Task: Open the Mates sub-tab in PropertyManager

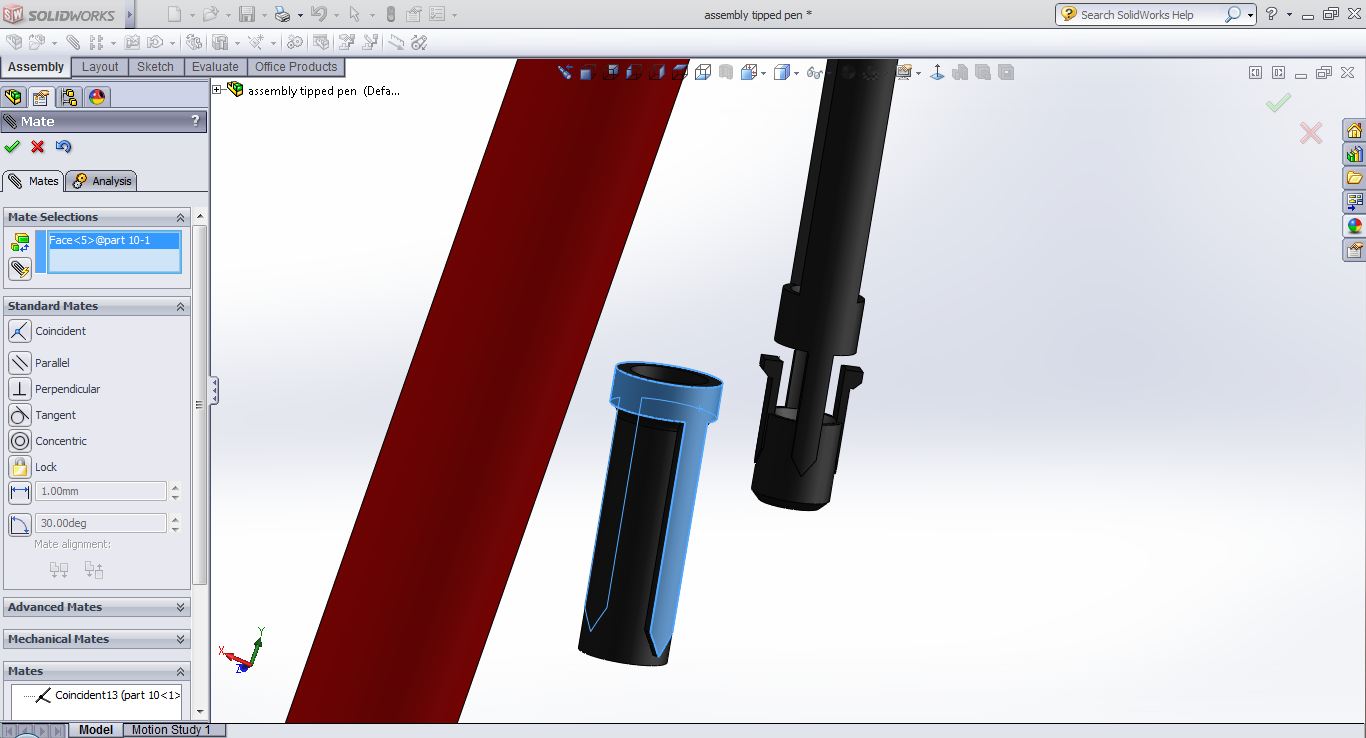Action: [x=33, y=181]
